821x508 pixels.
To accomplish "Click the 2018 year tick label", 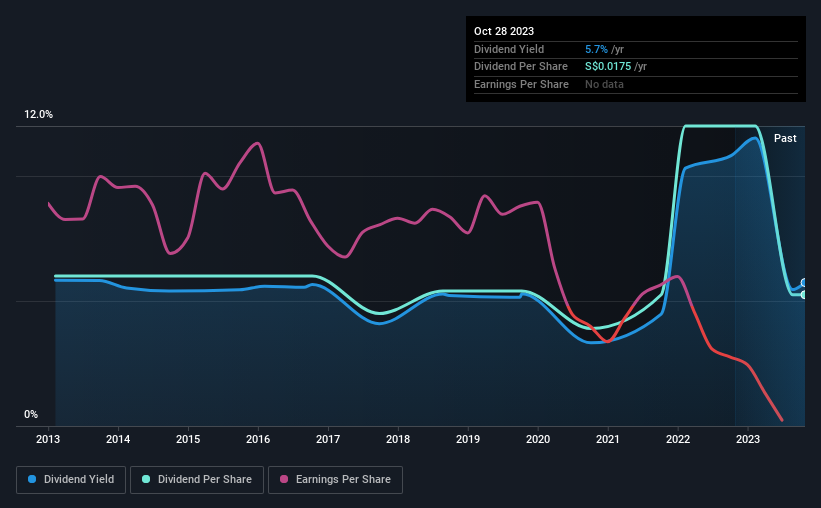I will tap(398, 439).
